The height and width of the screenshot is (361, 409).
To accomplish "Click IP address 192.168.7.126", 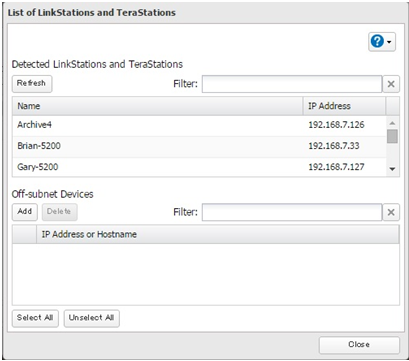I will click(x=336, y=125).
